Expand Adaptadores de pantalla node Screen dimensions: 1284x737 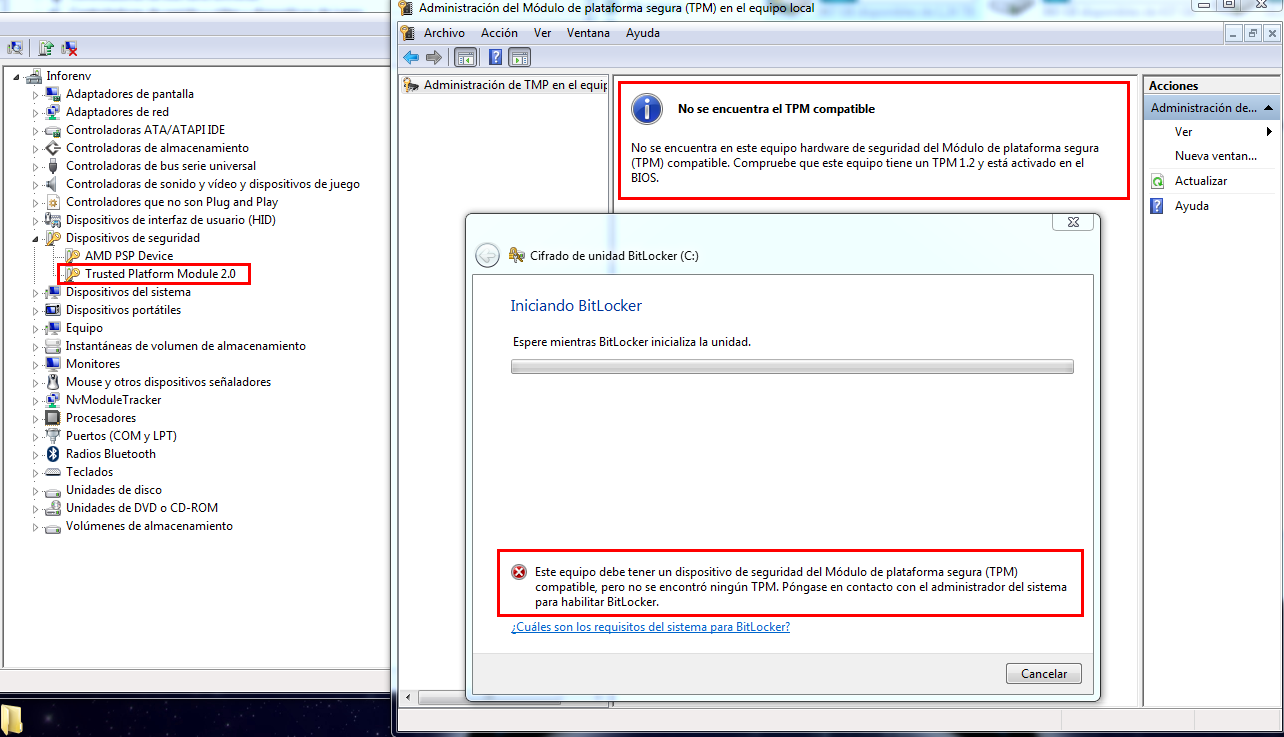(36, 94)
